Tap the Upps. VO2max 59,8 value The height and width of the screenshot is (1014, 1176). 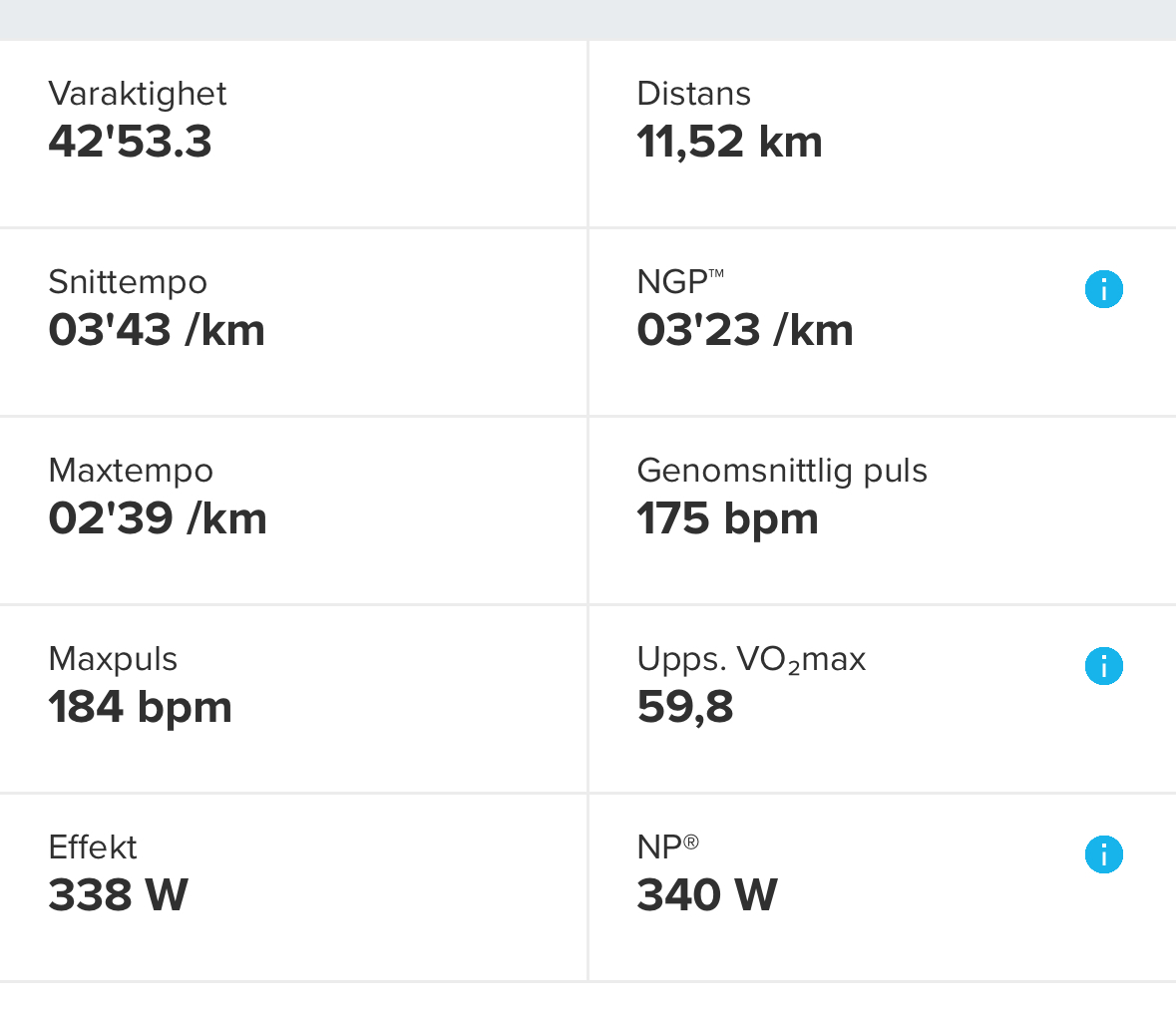(684, 708)
